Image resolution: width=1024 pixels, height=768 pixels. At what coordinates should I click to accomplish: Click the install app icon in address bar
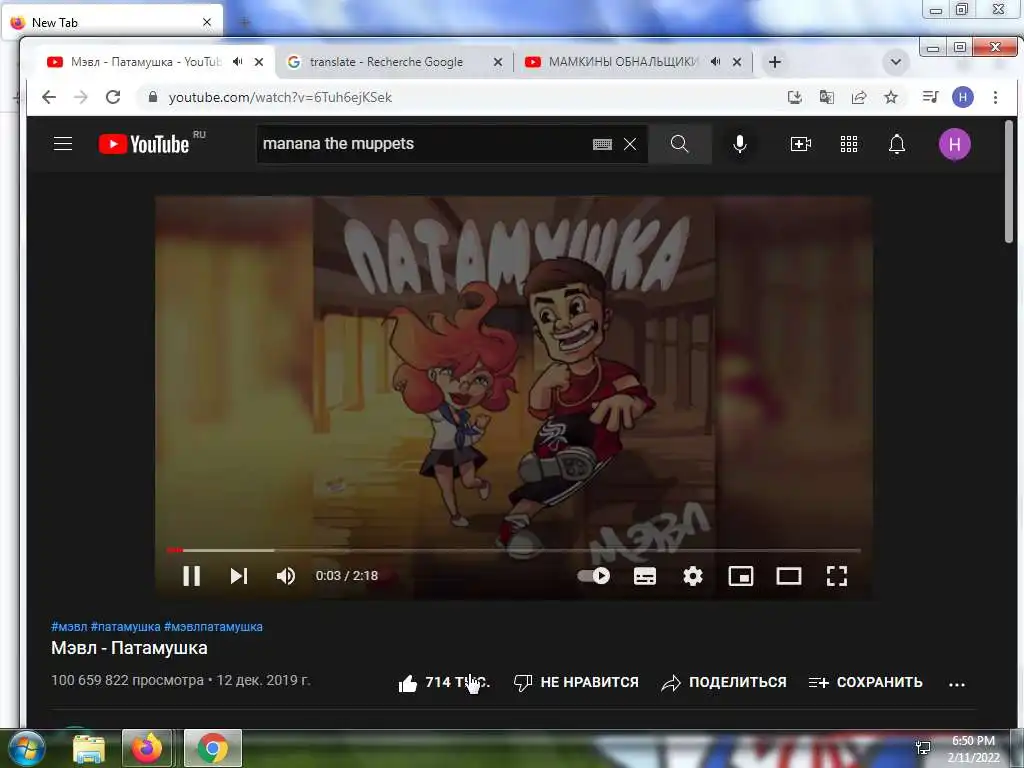pos(795,97)
